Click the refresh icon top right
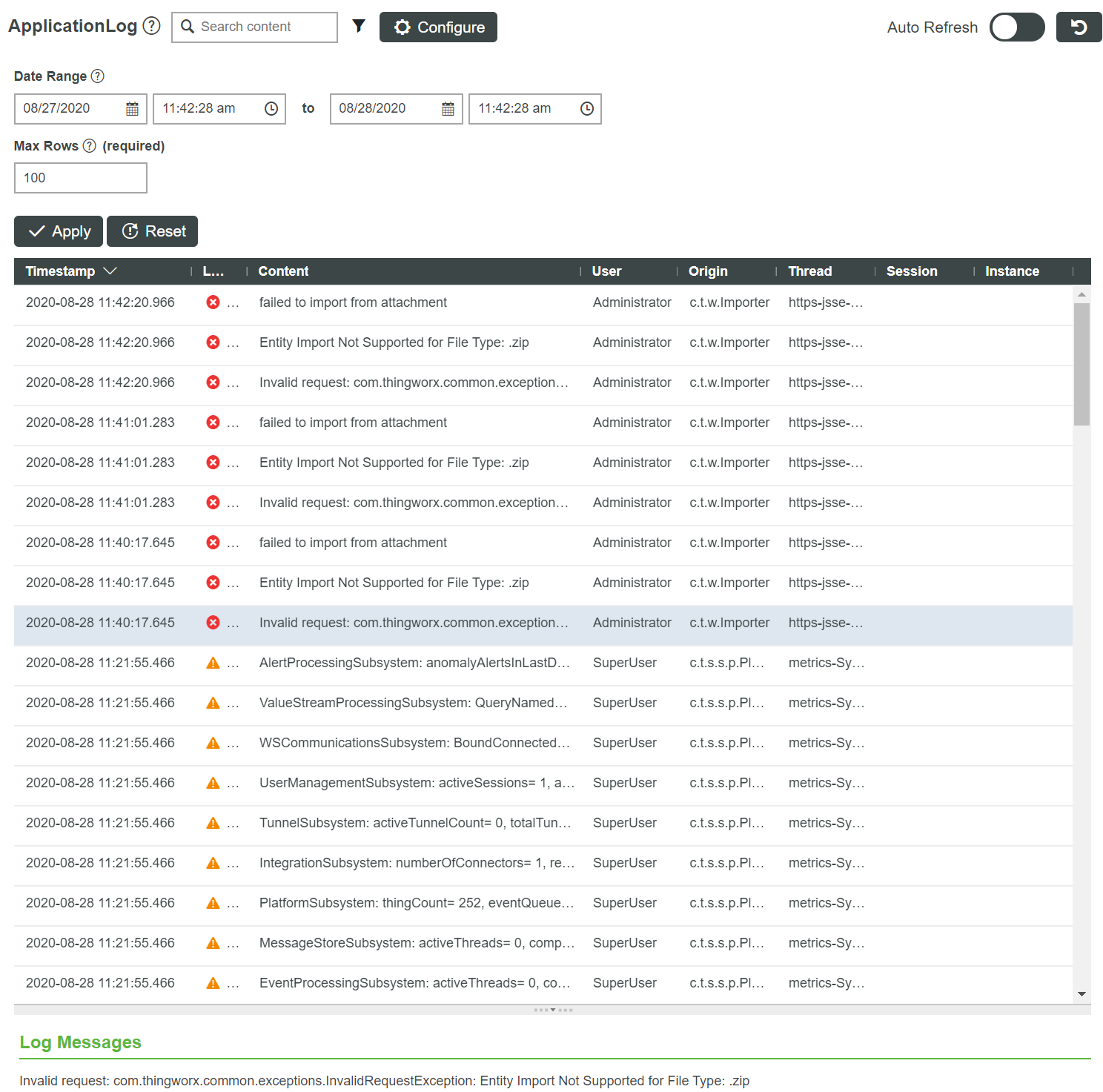 pyautogui.click(x=1079, y=27)
